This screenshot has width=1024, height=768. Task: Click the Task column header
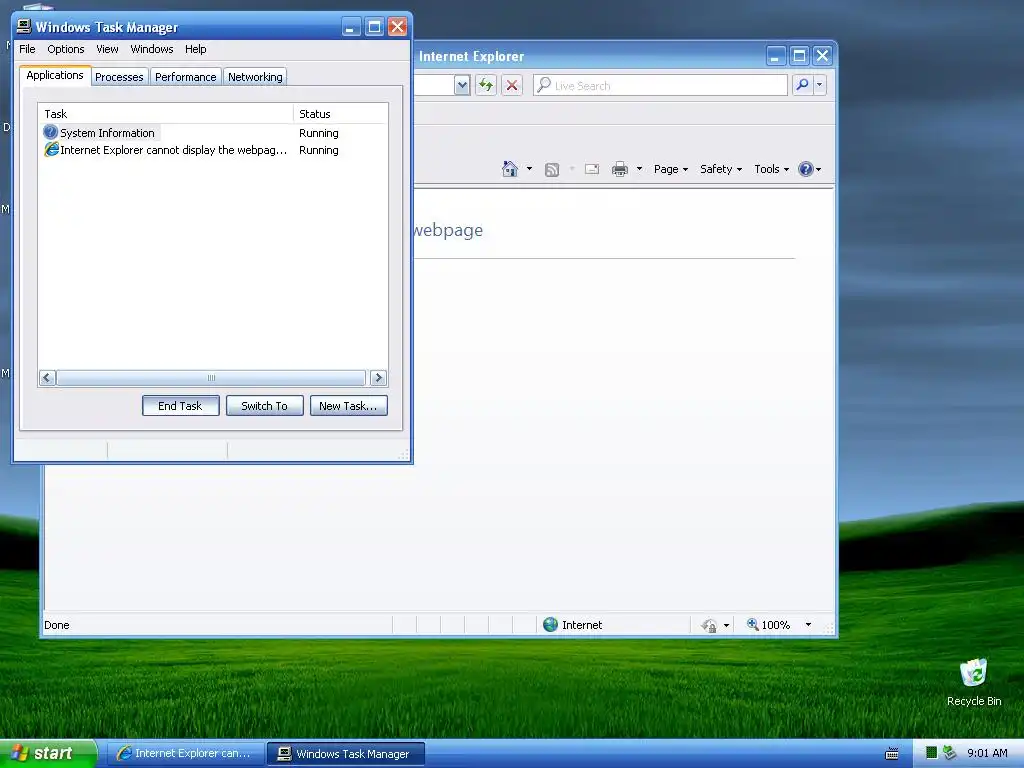pyautogui.click(x=166, y=114)
